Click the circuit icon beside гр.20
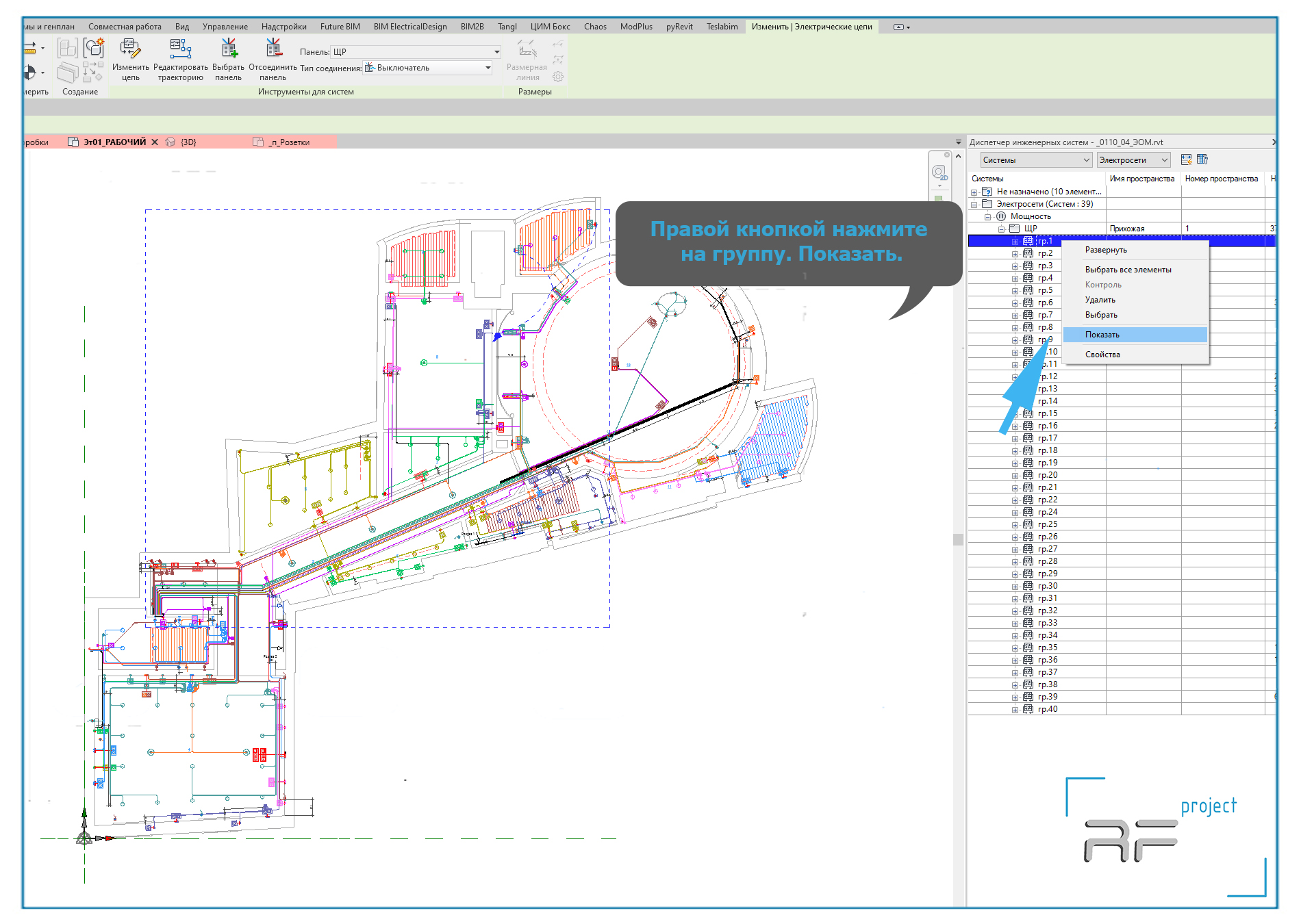The width and height of the screenshot is (1301, 924). point(1028,475)
